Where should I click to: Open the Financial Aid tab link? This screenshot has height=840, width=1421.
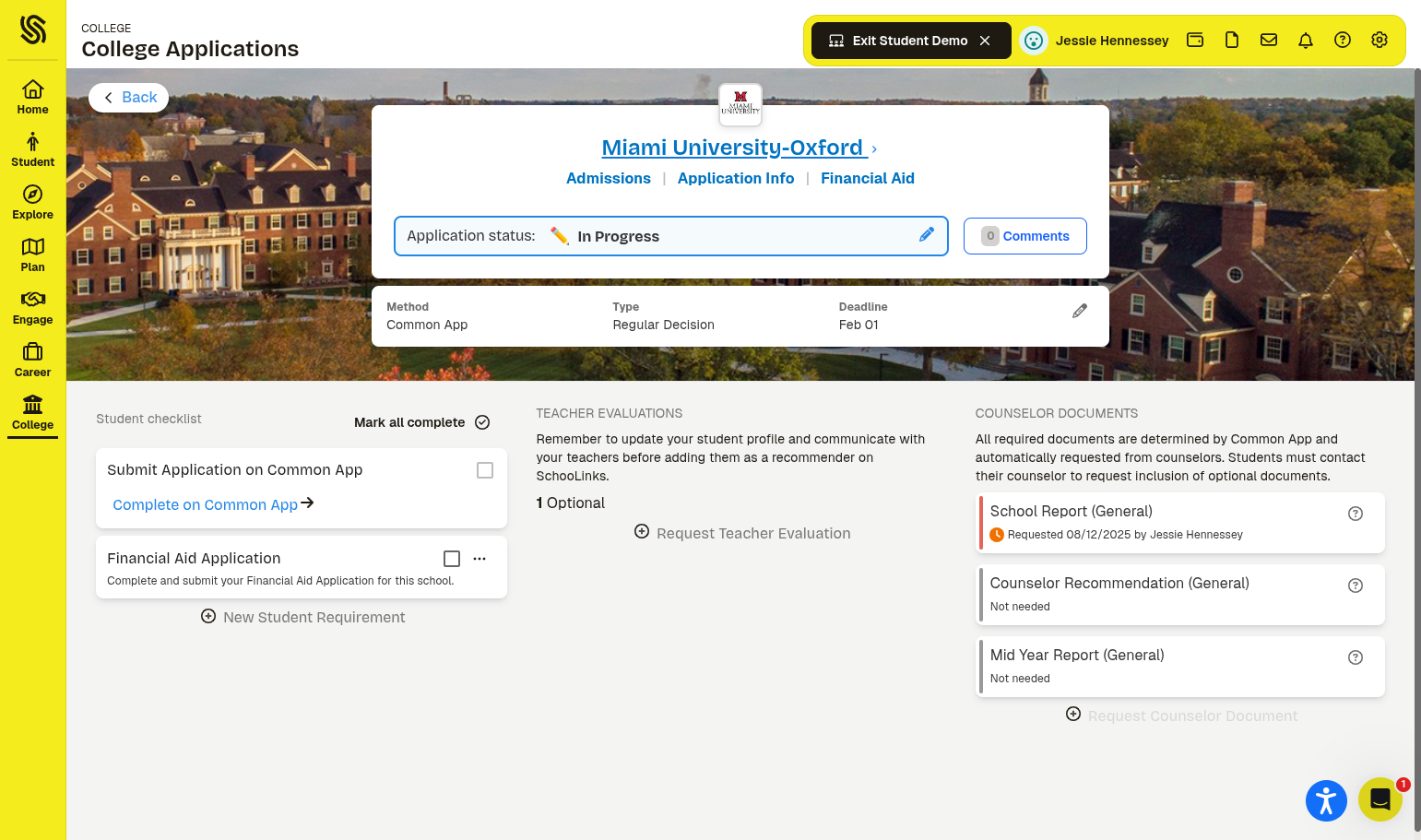[x=868, y=178]
